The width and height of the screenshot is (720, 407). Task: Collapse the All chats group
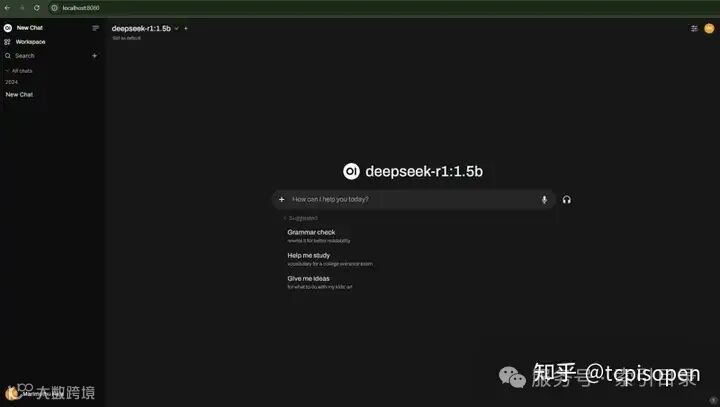(19, 71)
